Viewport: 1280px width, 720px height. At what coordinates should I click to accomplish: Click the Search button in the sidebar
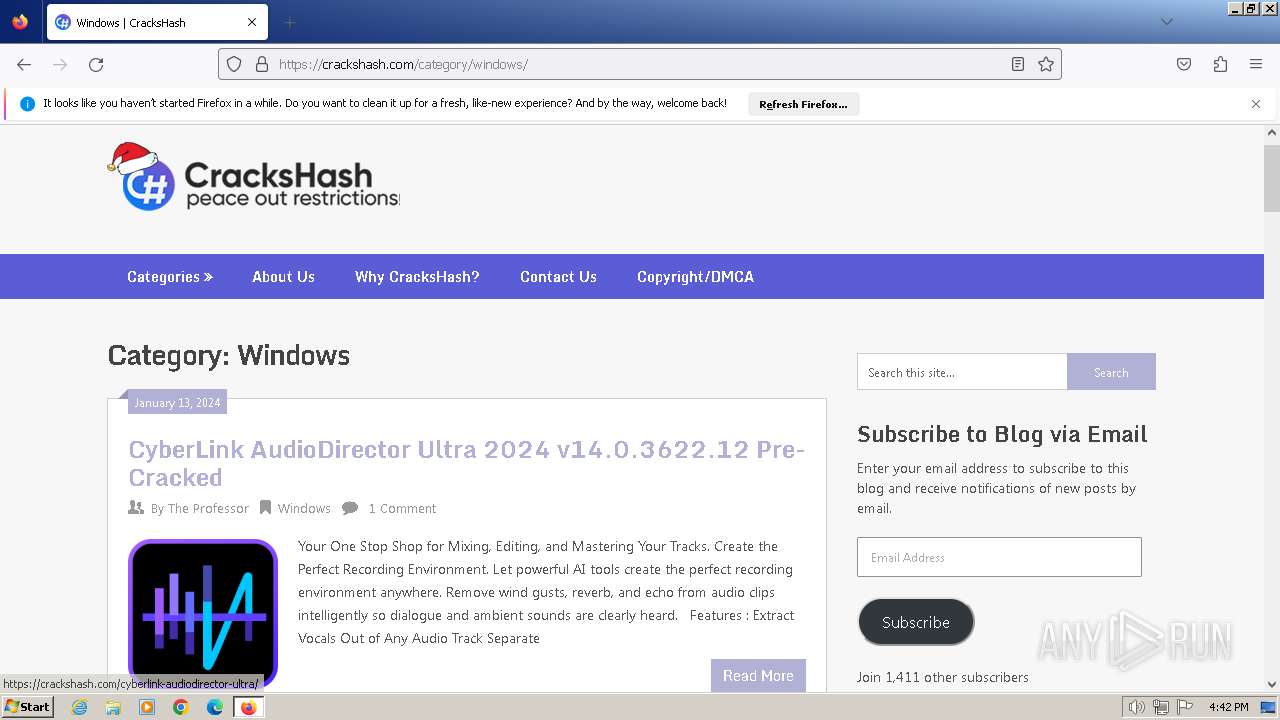tap(1111, 372)
